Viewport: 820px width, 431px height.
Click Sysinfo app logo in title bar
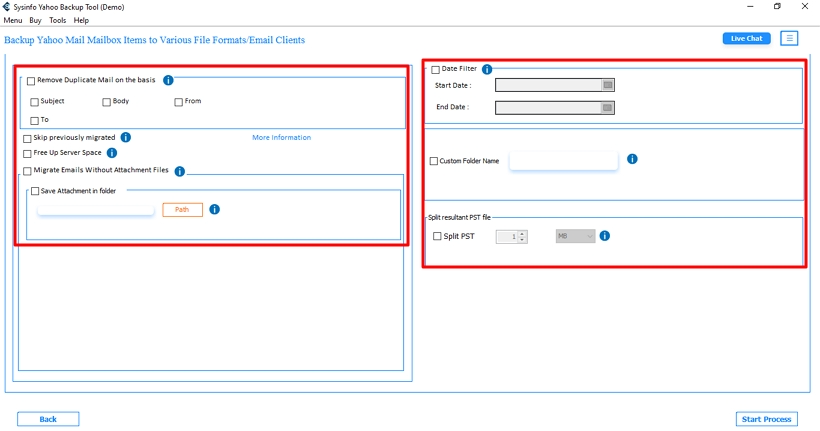coord(6,7)
